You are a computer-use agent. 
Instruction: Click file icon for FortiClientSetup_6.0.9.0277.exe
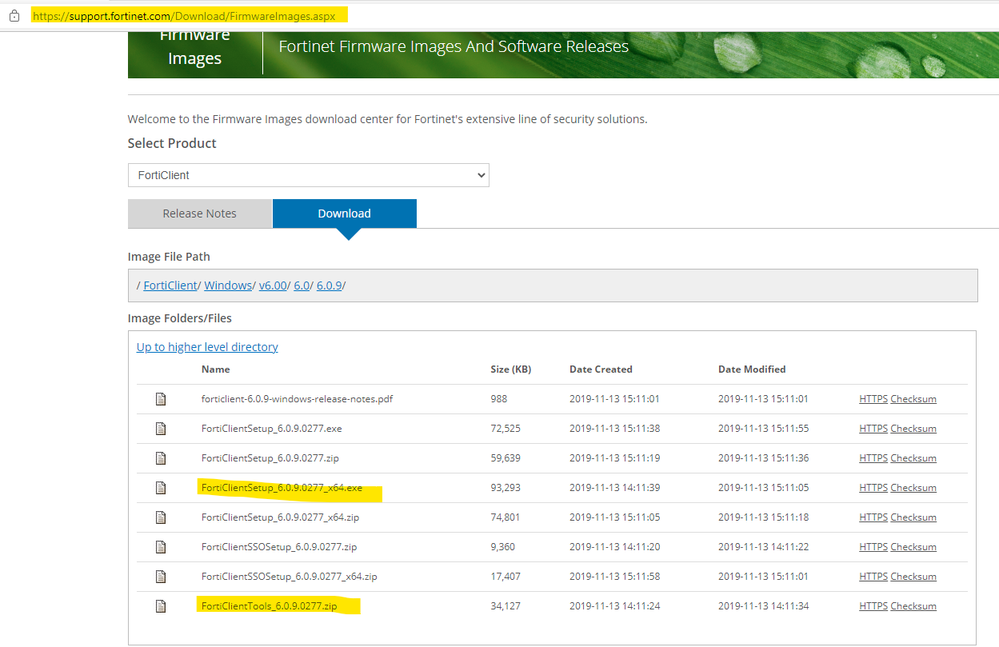(161, 429)
